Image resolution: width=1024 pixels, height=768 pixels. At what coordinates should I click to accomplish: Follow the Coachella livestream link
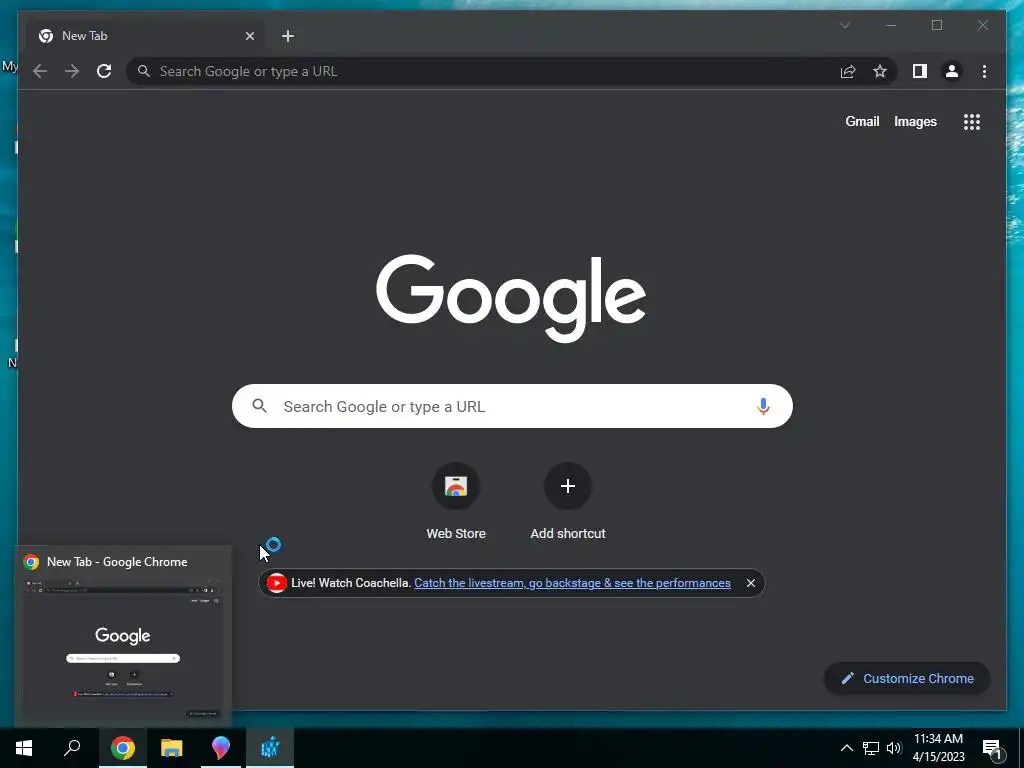[x=572, y=583]
